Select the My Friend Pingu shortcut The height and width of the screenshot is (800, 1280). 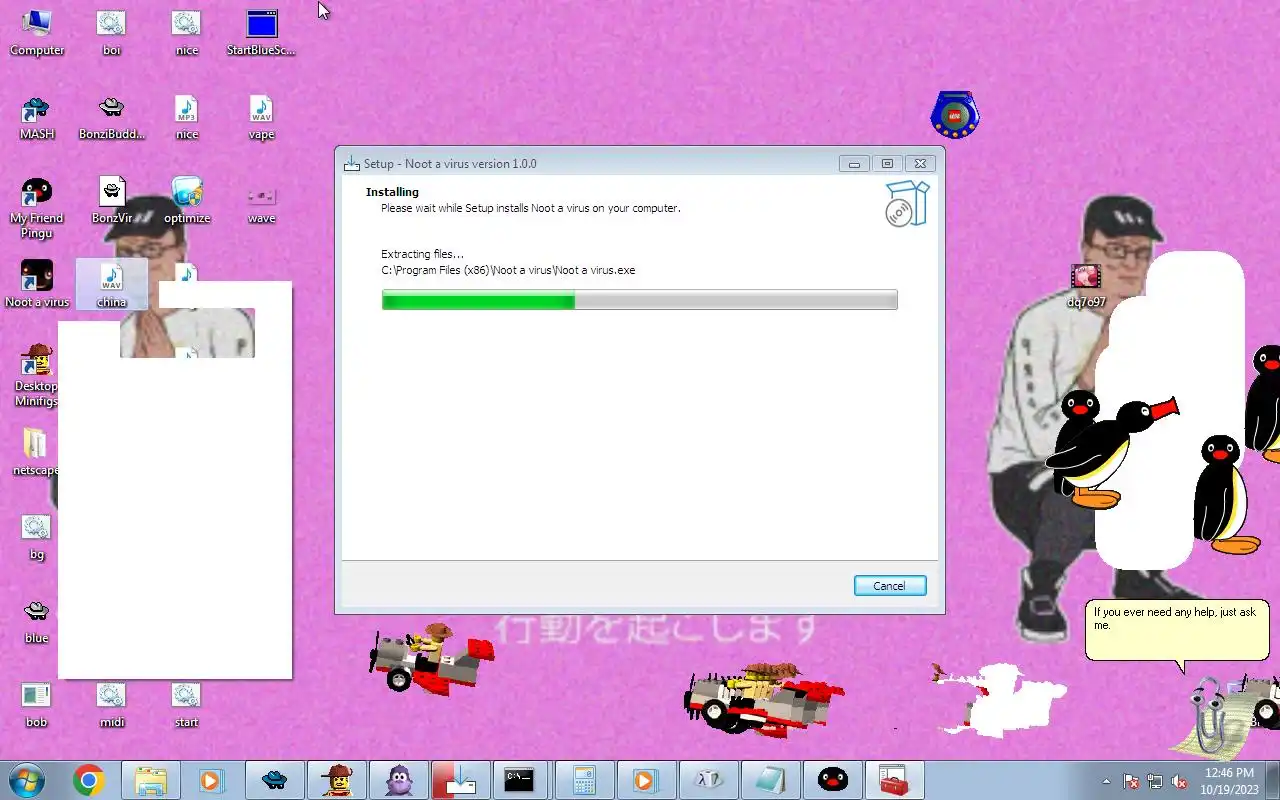tap(37, 208)
